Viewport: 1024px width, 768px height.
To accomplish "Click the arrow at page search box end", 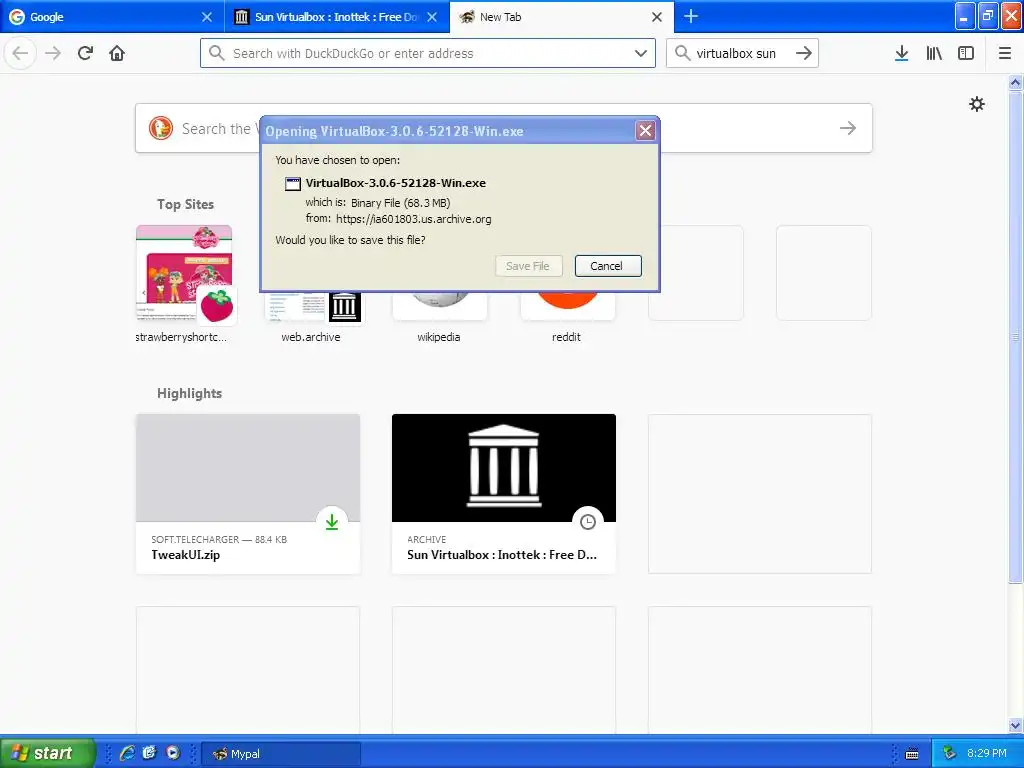I will [x=848, y=128].
